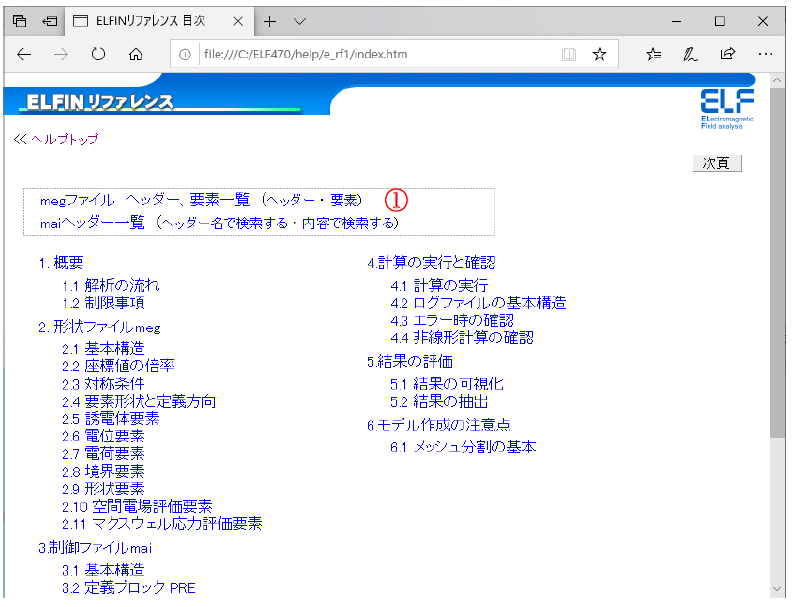The height and width of the screenshot is (607, 792).
Task: Open 5.1 結果の可視化
Action: (447, 384)
